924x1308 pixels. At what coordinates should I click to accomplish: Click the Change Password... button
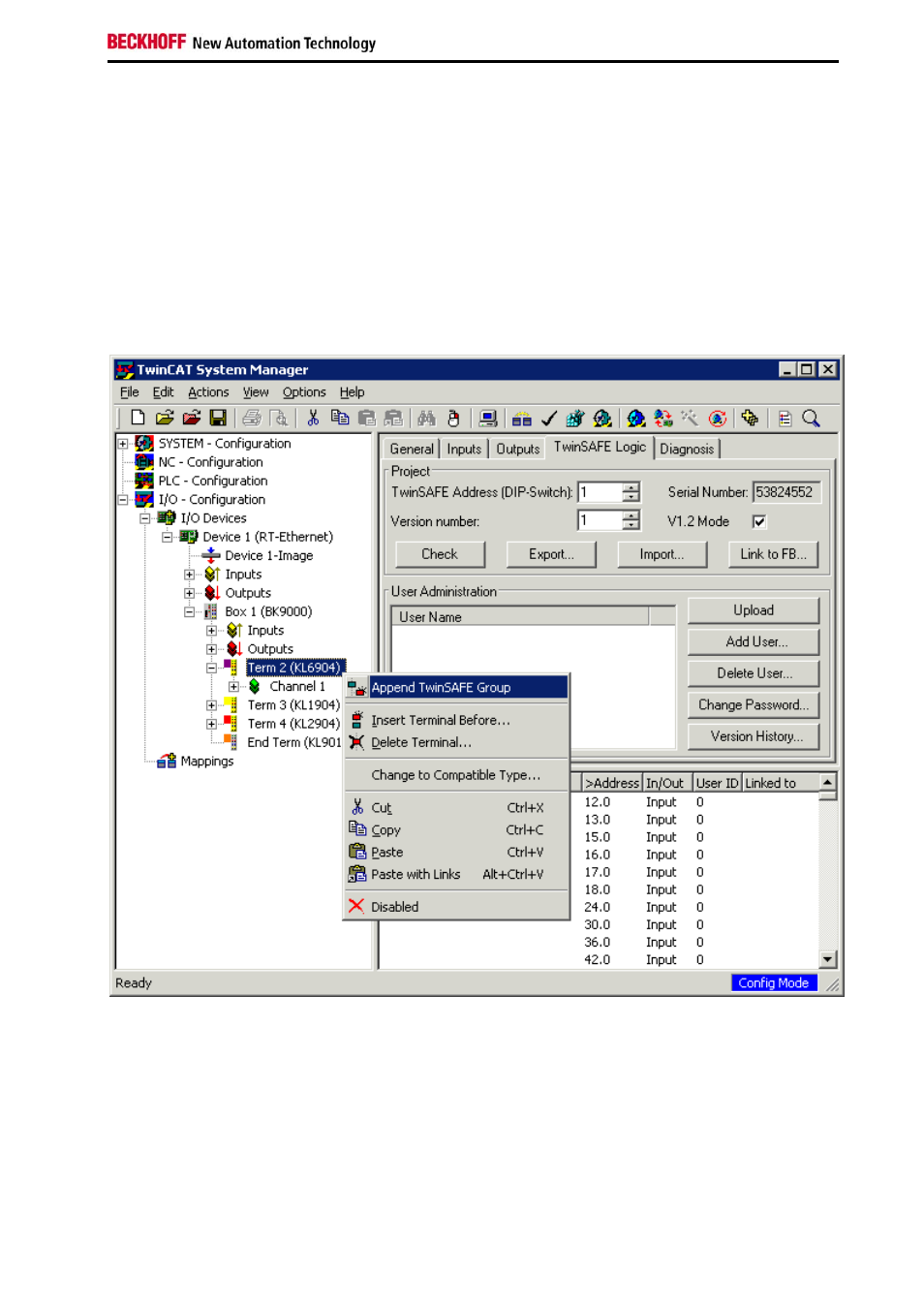(754, 704)
